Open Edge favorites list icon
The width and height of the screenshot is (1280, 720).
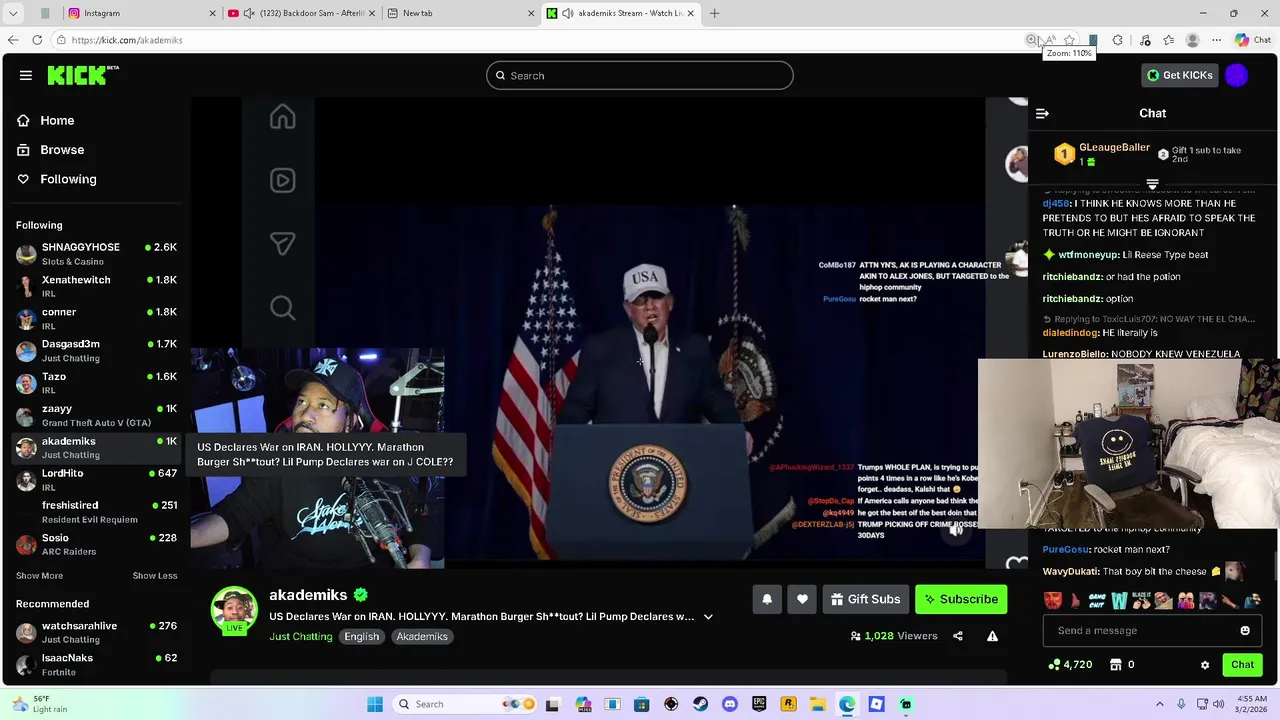click(x=1168, y=40)
